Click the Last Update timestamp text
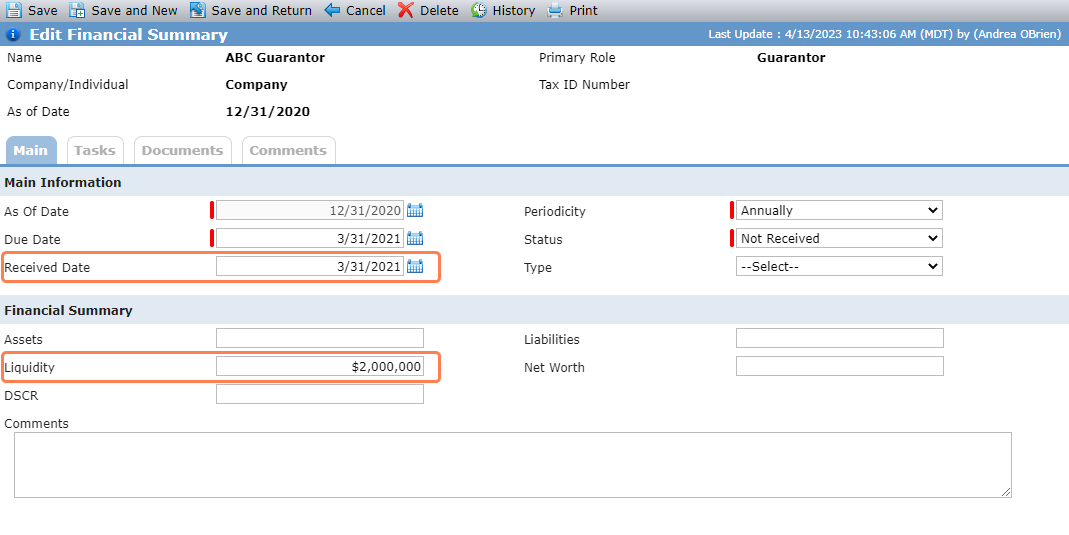This screenshot has height=535, width=1069. 884,35
